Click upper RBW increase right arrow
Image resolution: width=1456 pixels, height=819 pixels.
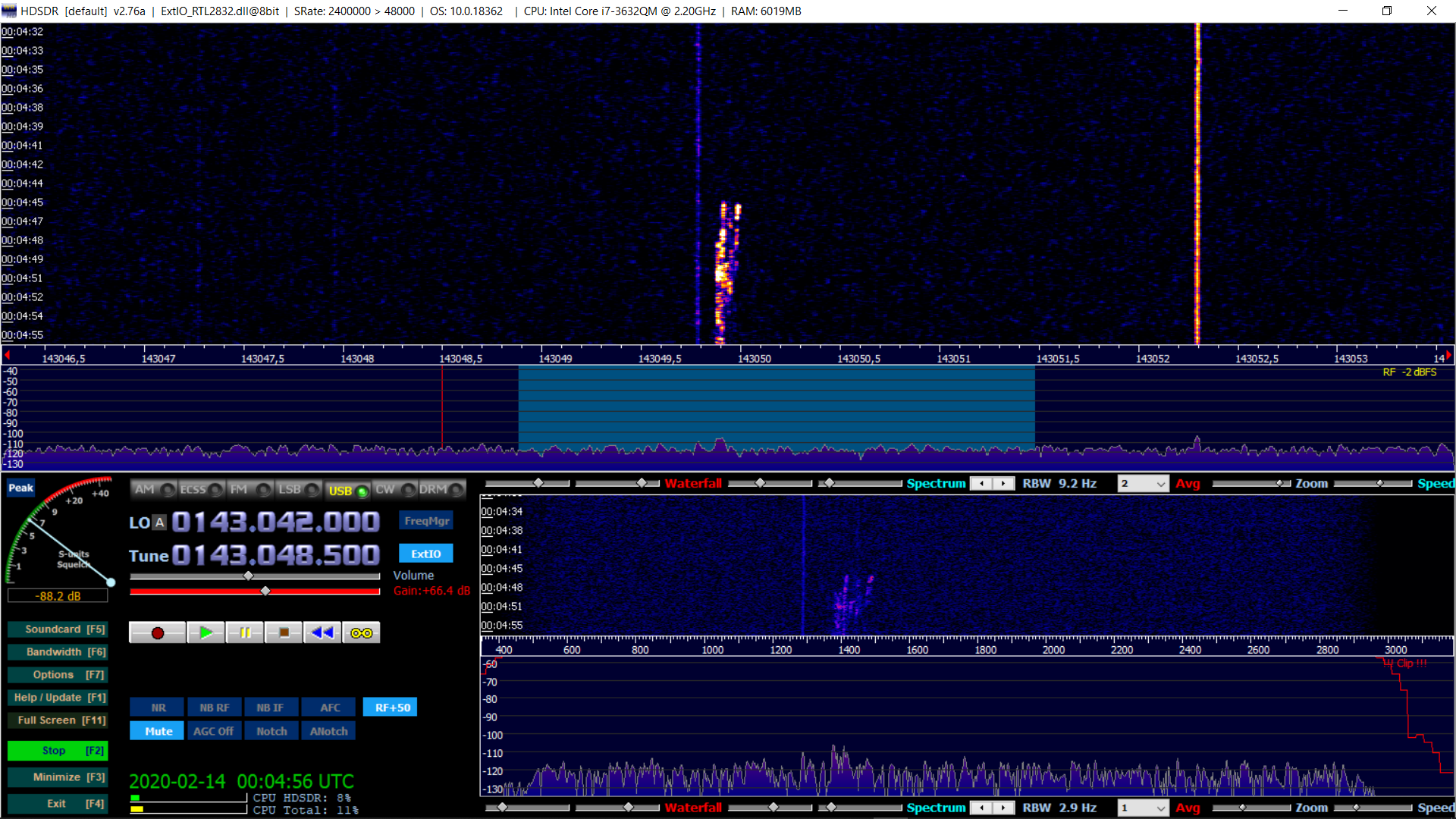[1003, 484]
